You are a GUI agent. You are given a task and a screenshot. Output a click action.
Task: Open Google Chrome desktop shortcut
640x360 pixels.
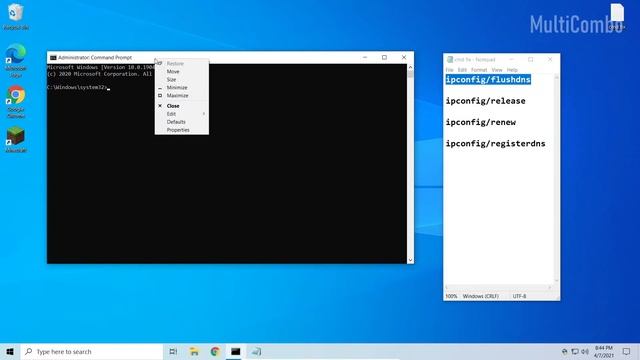tap(16, 102)
